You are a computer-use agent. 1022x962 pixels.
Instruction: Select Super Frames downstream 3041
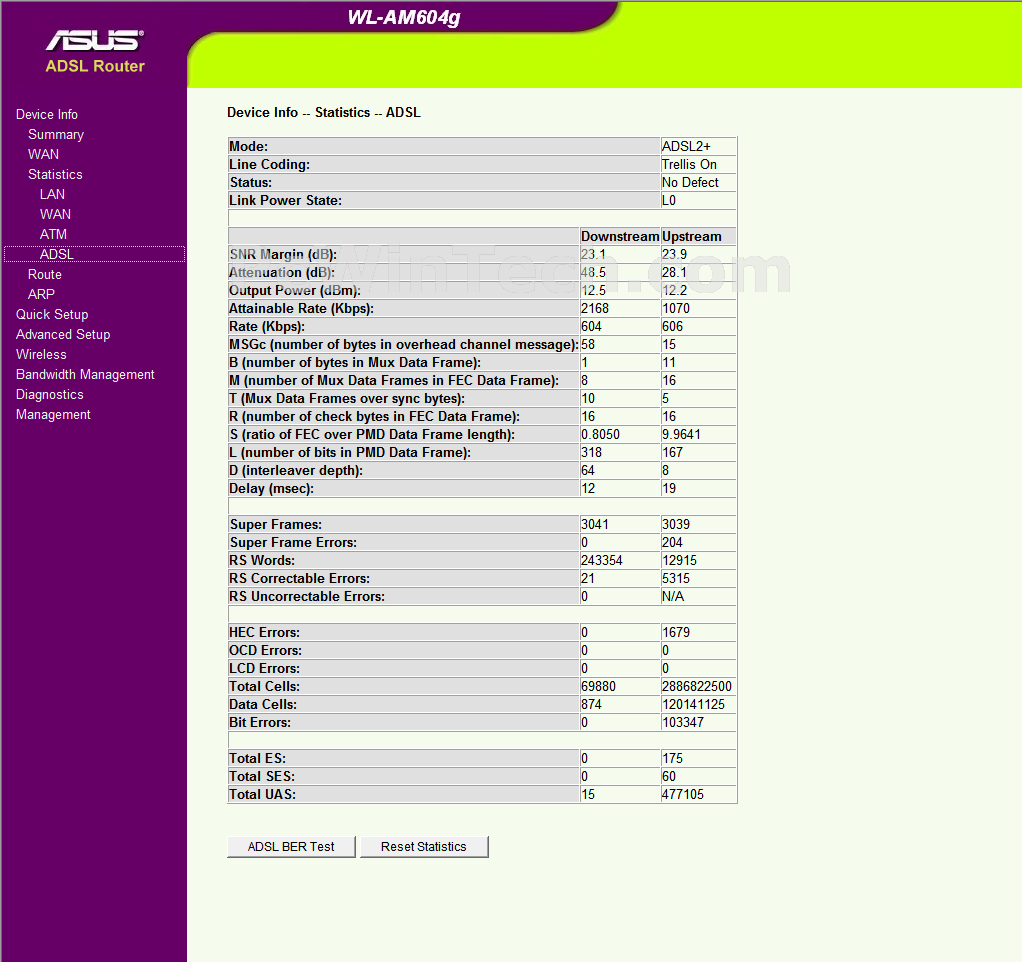tap(594, 525)
